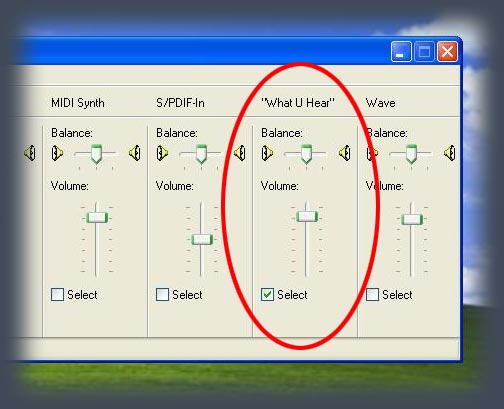This screenshot has height=409, width=504.
Task: Check Select under S/PDIF-In
Action: tap(162, 295)
